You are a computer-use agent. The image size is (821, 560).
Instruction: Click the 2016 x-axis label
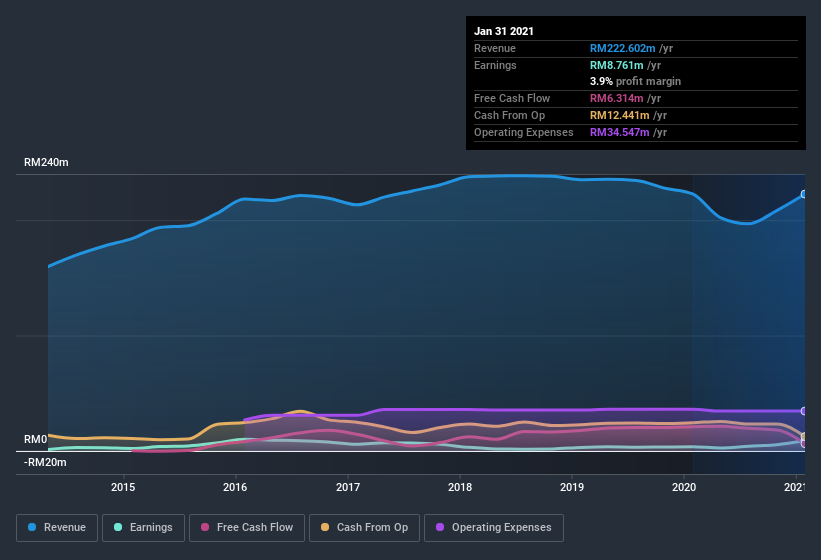[235, 487]
